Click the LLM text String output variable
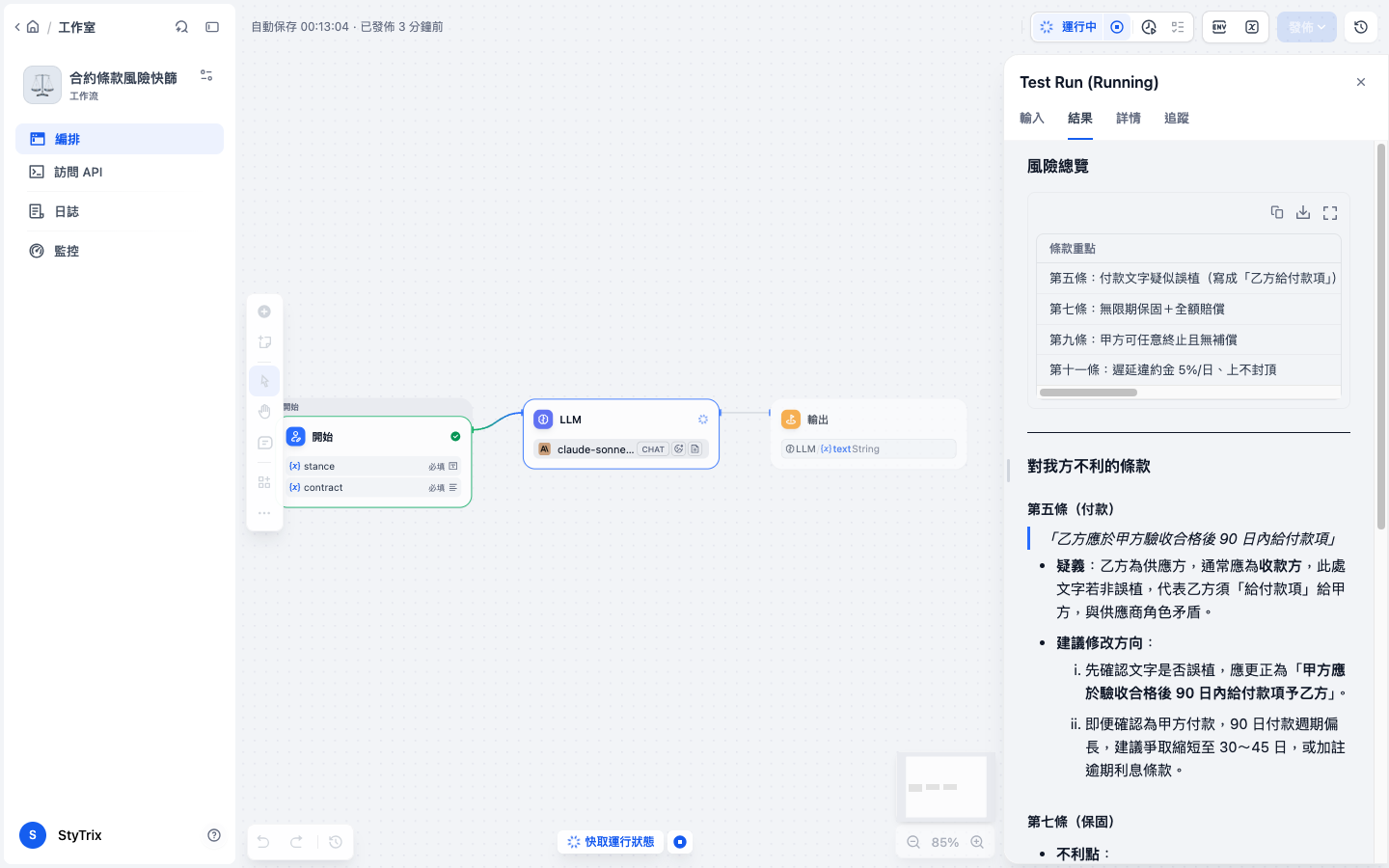This screenshot has height=868, width=1389. [x=868, y=448]
